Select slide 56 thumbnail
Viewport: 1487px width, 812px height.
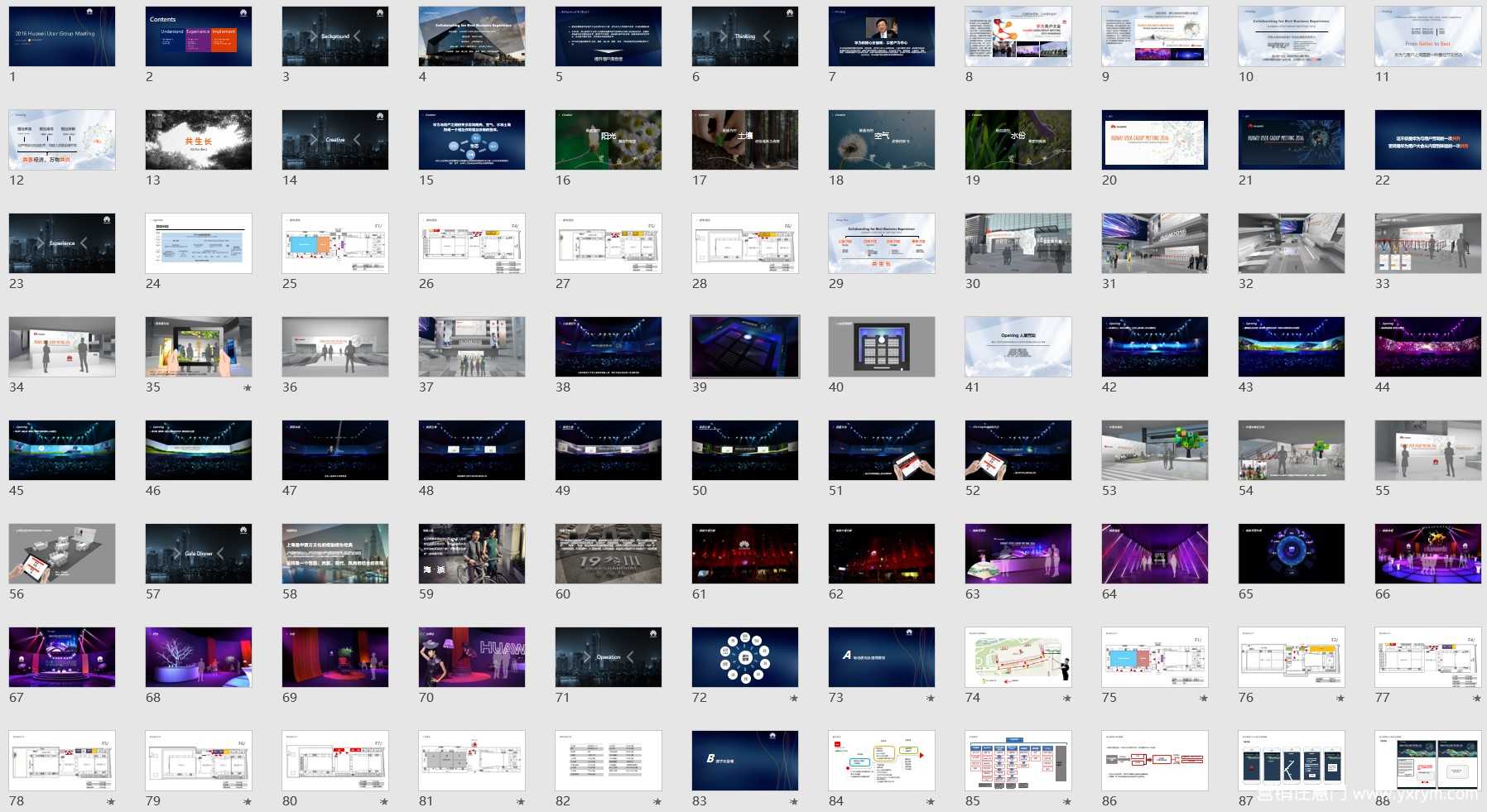click(62, 554)
